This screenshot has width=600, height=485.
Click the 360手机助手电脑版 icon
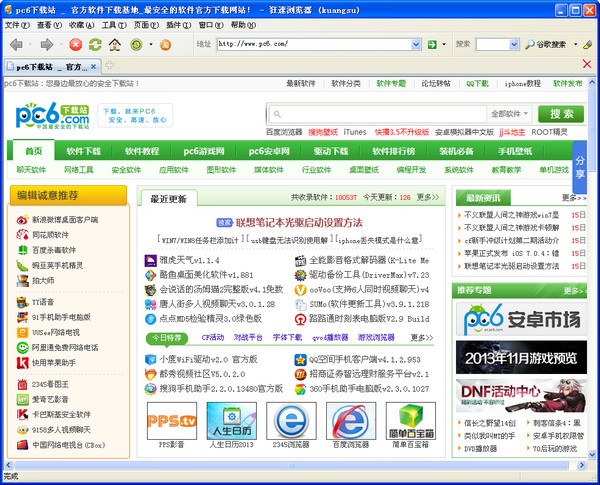[x=300, y=389]
